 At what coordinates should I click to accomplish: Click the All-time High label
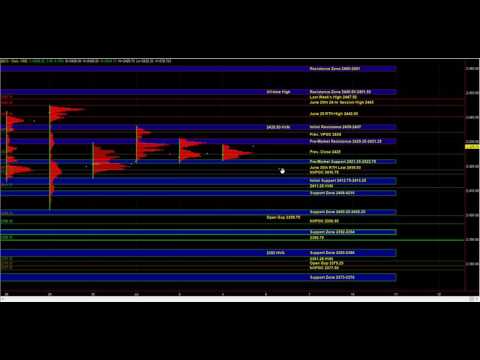point(278,92)
